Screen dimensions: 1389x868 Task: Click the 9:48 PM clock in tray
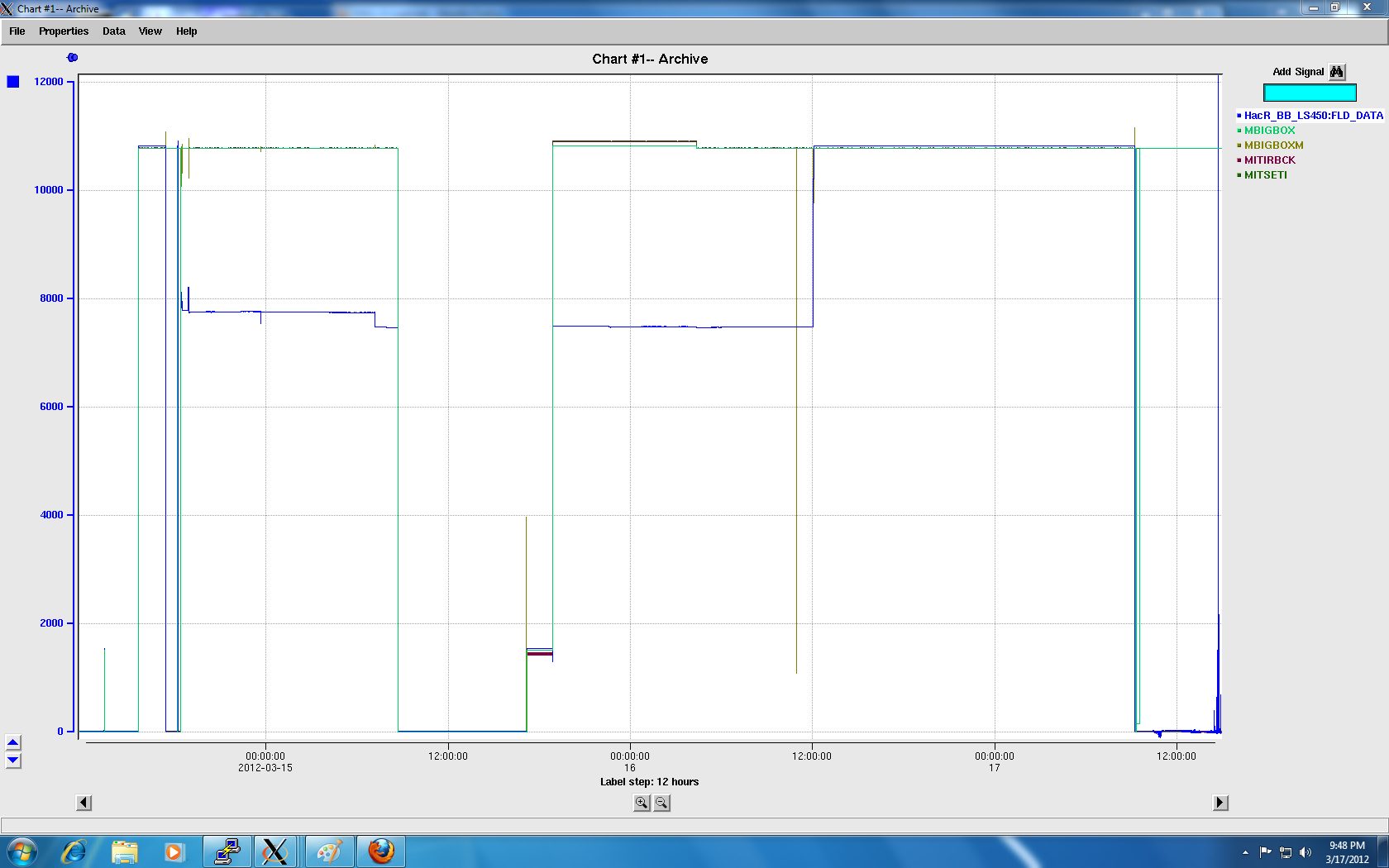[x=1347, y=846]
